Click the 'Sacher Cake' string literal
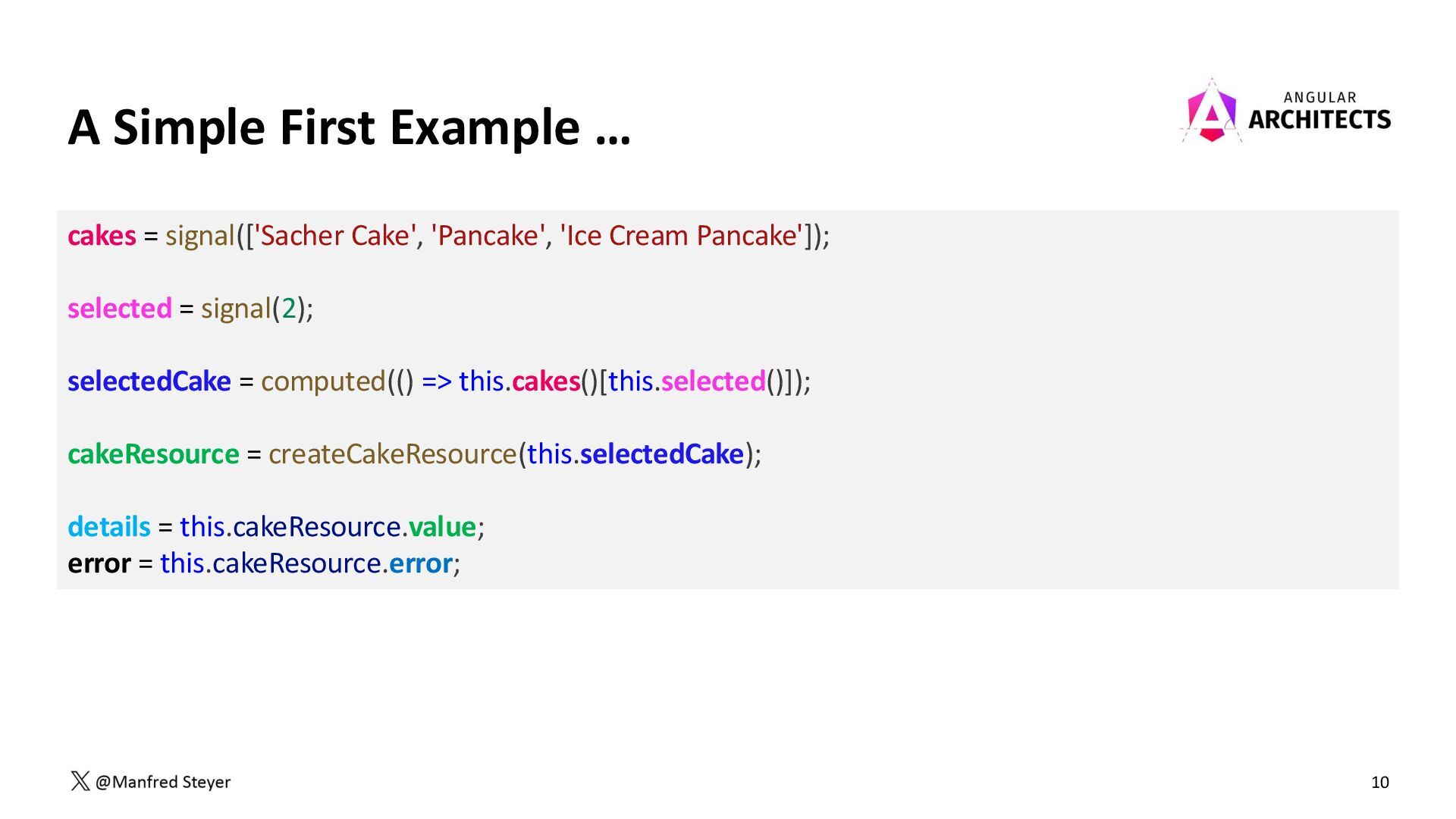 (334, 236)
